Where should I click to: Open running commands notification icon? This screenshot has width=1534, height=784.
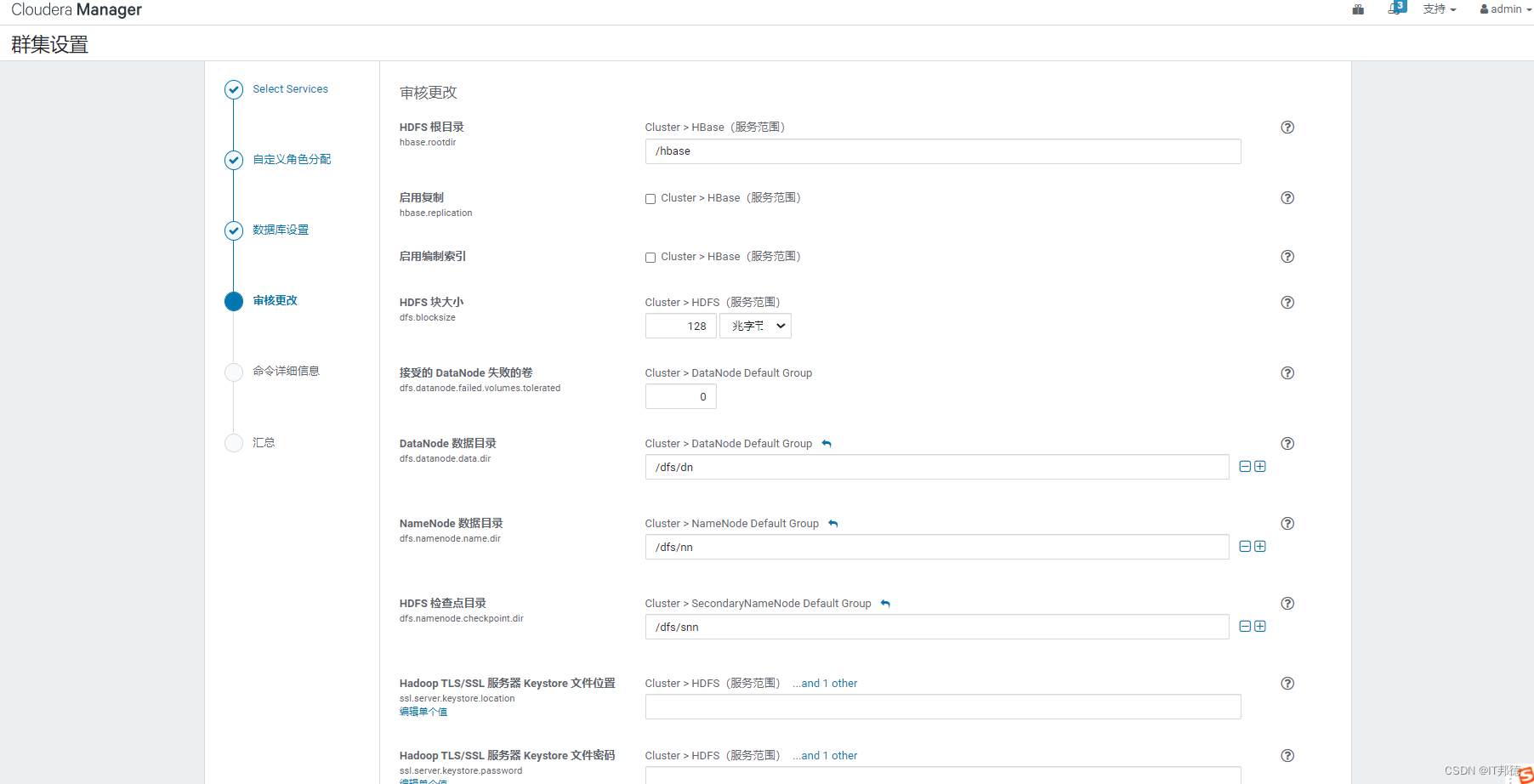click(x=1396, y=9)
